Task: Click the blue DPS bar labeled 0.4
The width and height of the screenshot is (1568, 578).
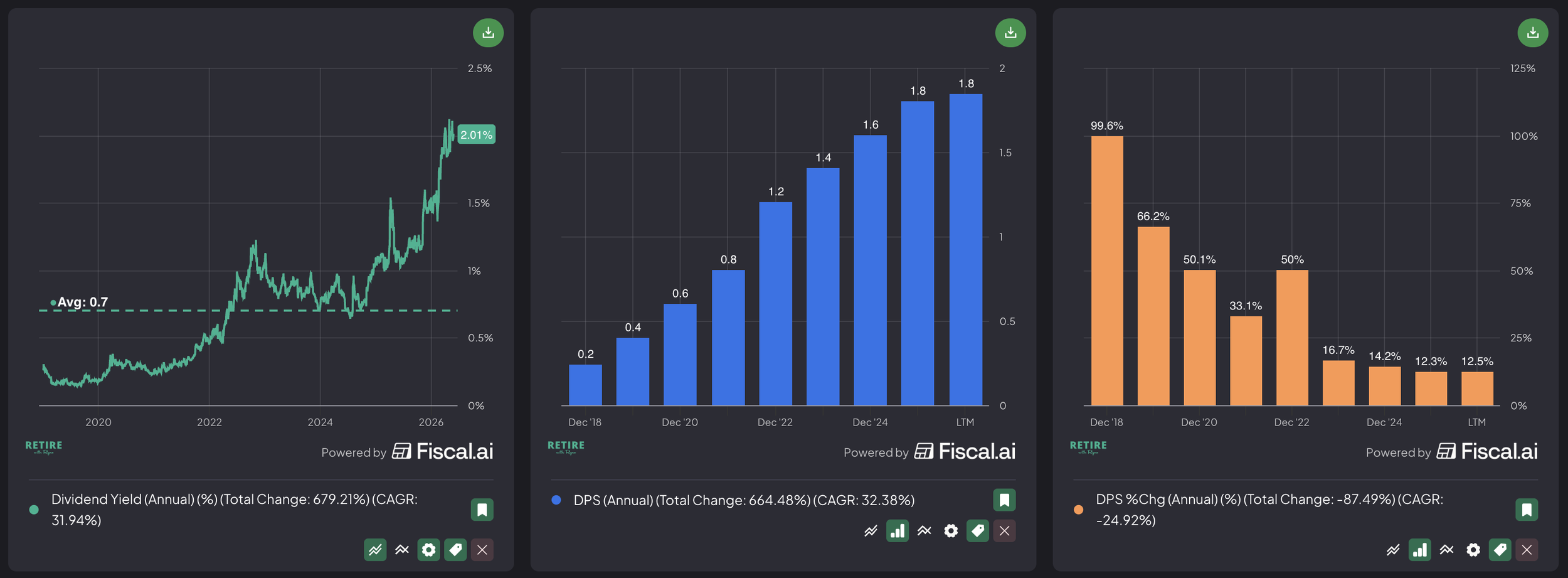Action: click(633, 372)
